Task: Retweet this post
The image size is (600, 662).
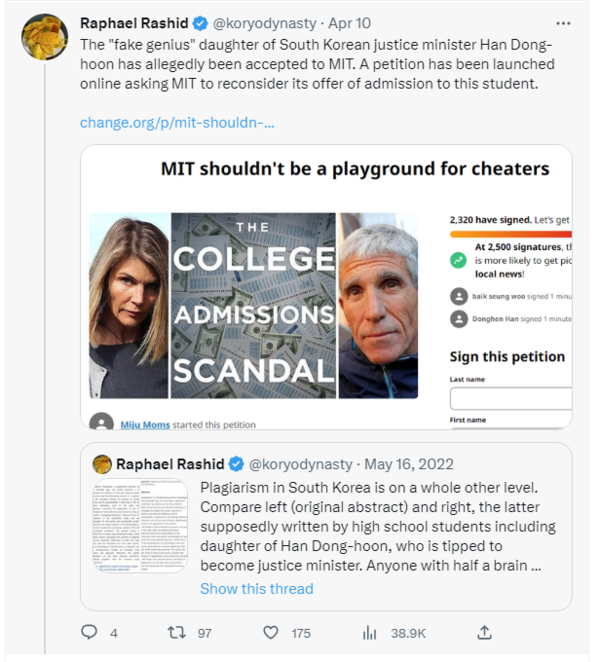Action: coord(177,632)
